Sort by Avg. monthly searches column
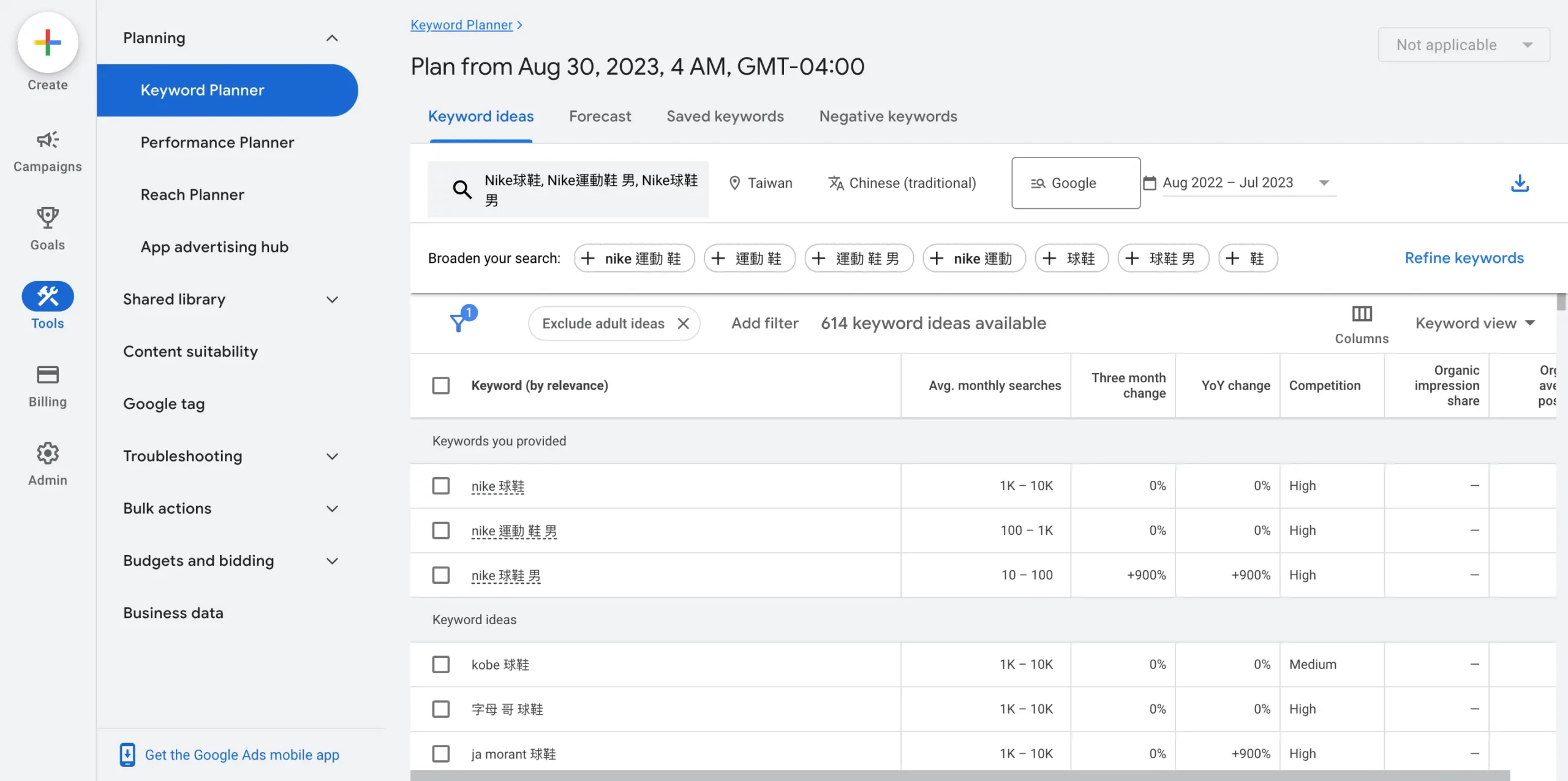Viewport: 1568px width, 781px height. pyautogui.click(x=995, y=386)
